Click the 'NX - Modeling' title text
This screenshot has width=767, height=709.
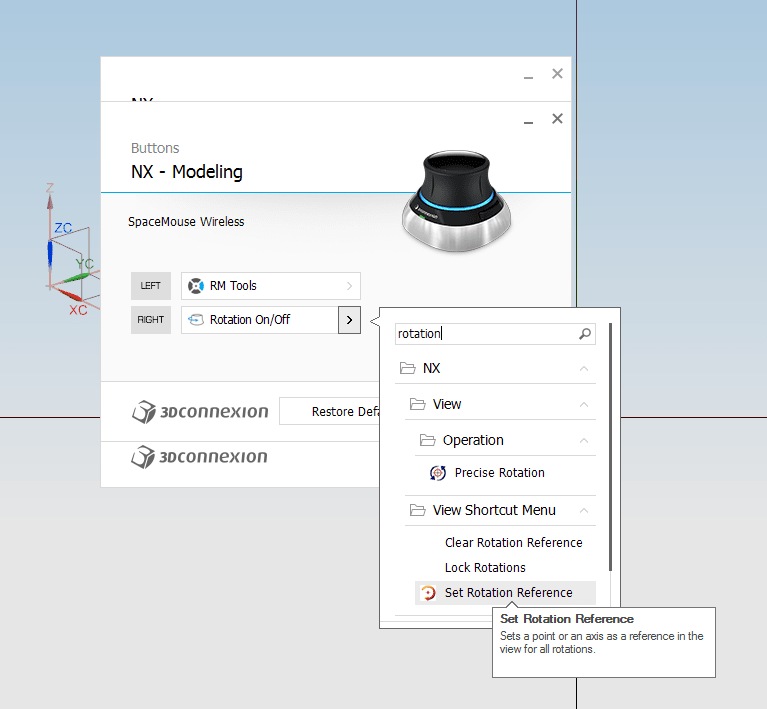click(187, 172)
